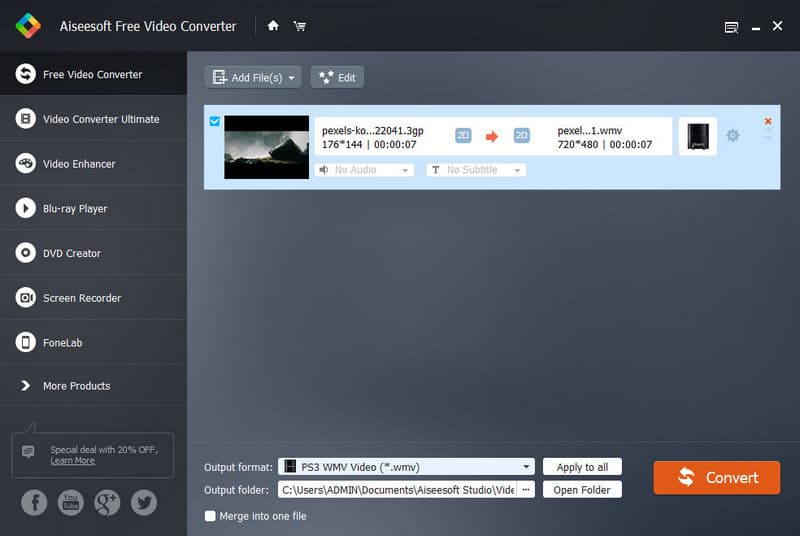Open the YouTube social icon
Screen dimensions: 800x536
coord(71,502)
